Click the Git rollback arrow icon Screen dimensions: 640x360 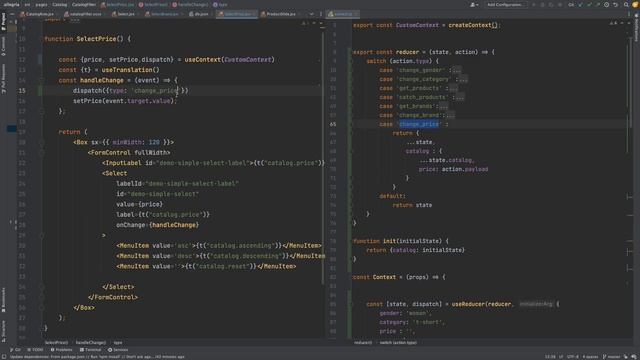[x=616, y=4]
